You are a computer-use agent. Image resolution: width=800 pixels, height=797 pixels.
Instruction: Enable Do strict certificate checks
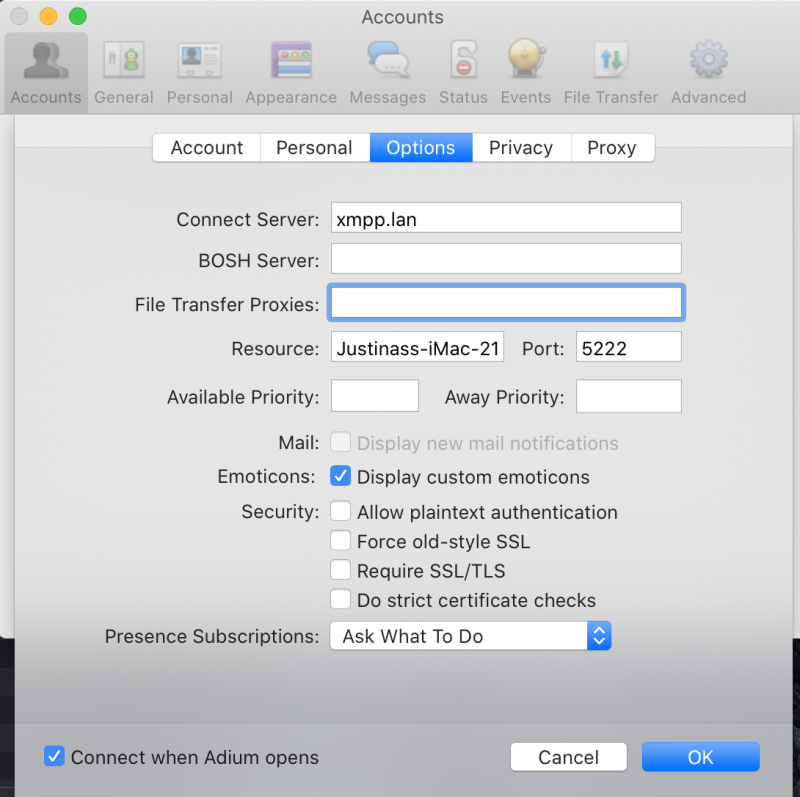pyautogui.click(x=340, y=600)
